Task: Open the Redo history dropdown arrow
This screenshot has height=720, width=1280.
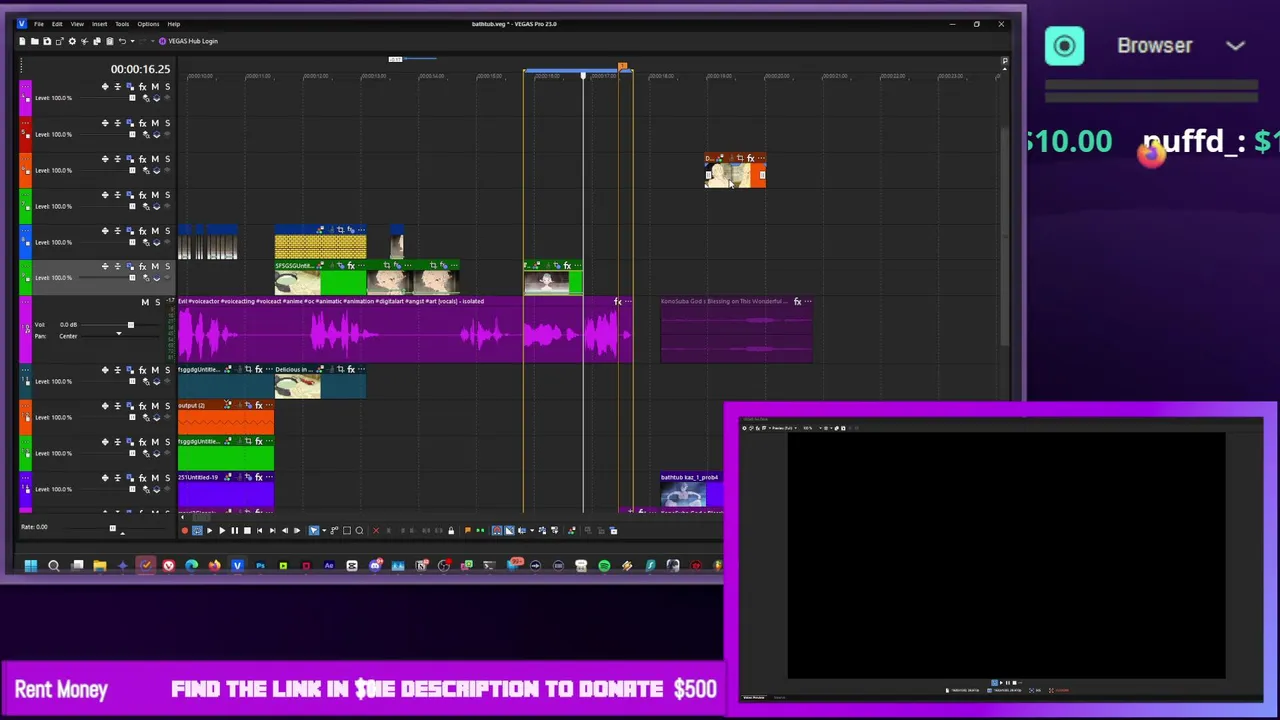Action: click(x=153, y=41)
